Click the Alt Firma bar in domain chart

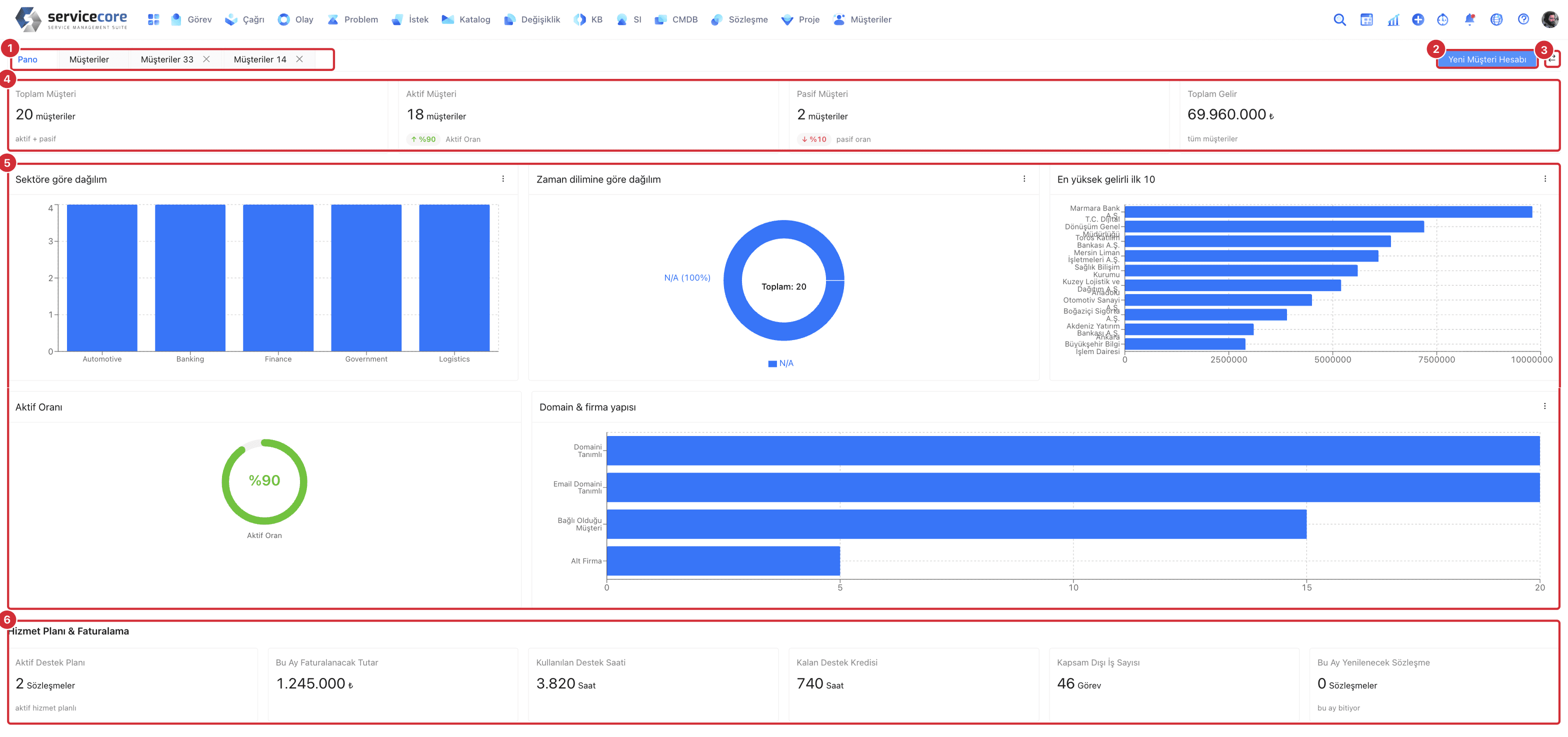click(x=723, y=560)
